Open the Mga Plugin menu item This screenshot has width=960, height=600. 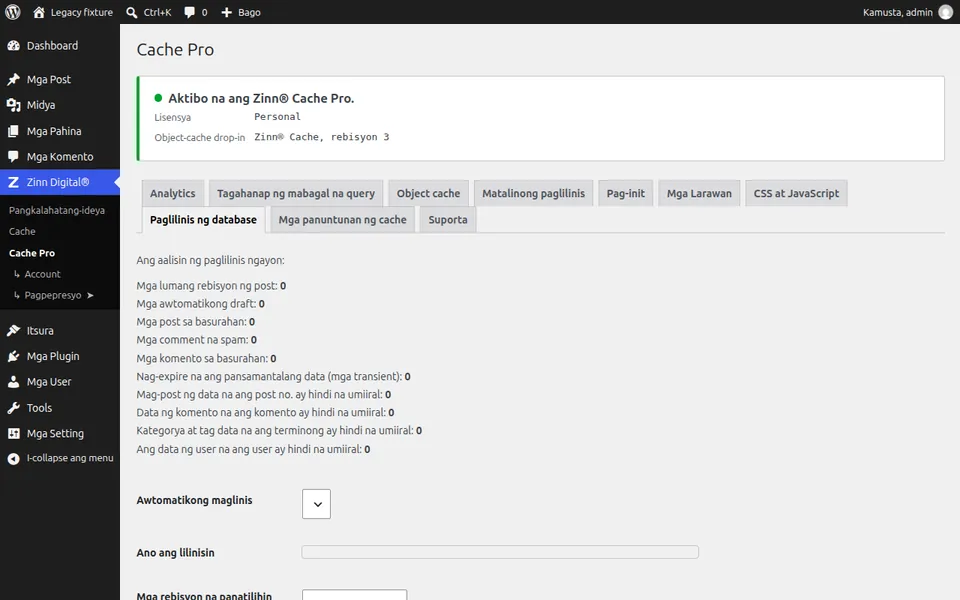tap(60, 356)
